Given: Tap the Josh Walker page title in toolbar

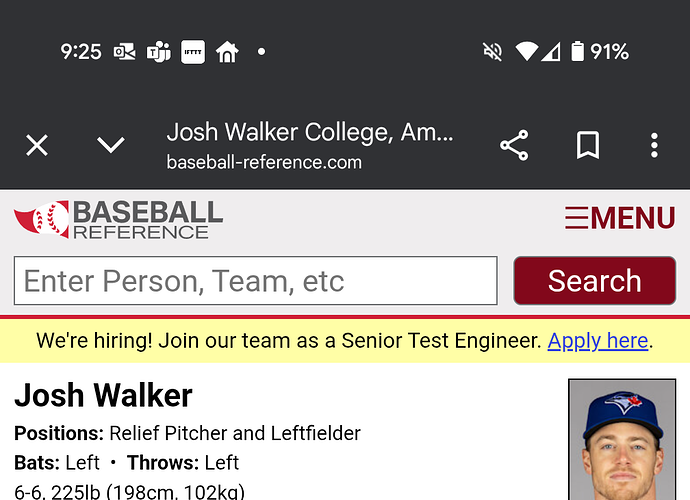Looking at the screenshot, I should tap(310, 132).
